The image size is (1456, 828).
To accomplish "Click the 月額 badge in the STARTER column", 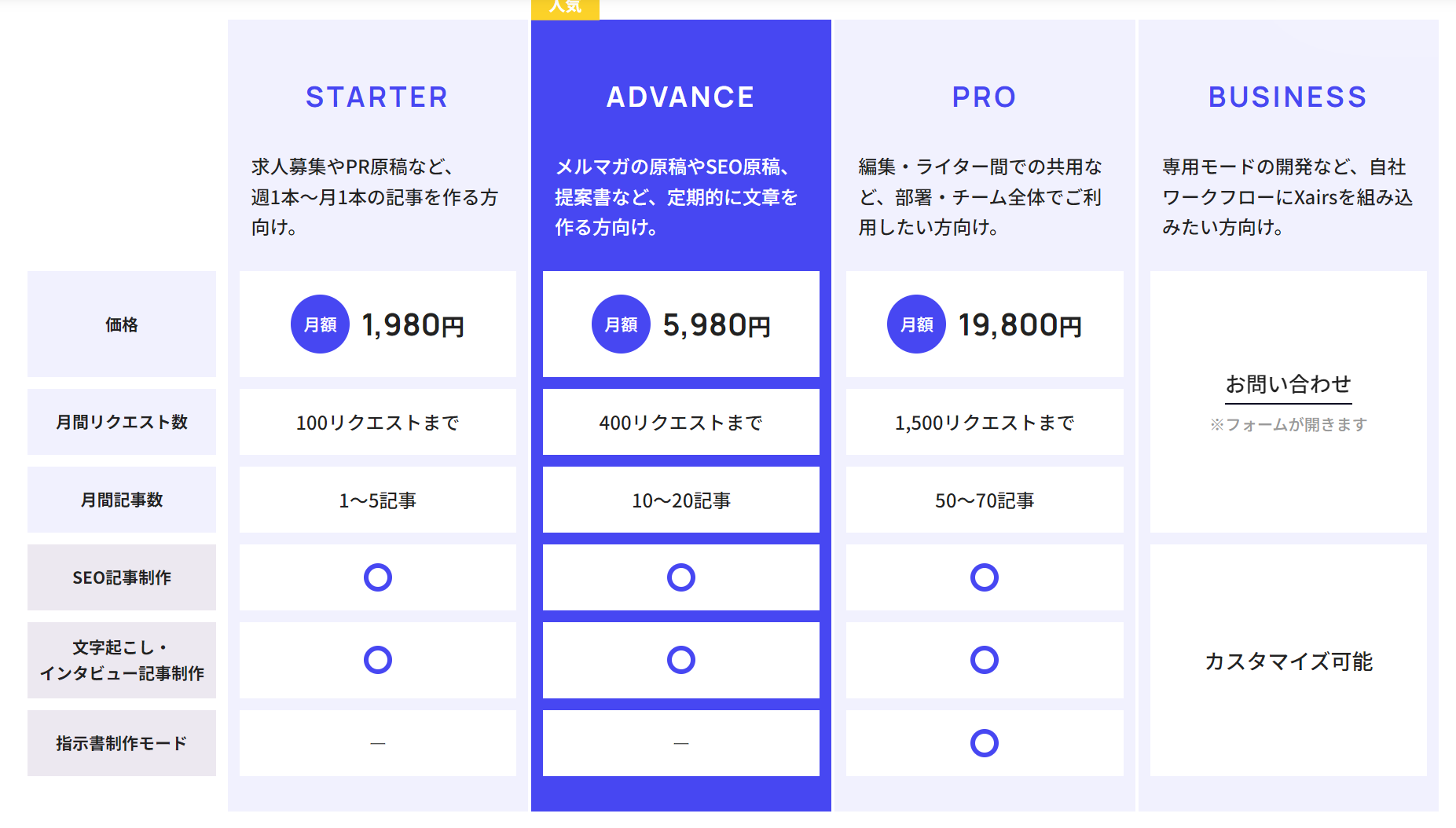I will coord(319,324).
